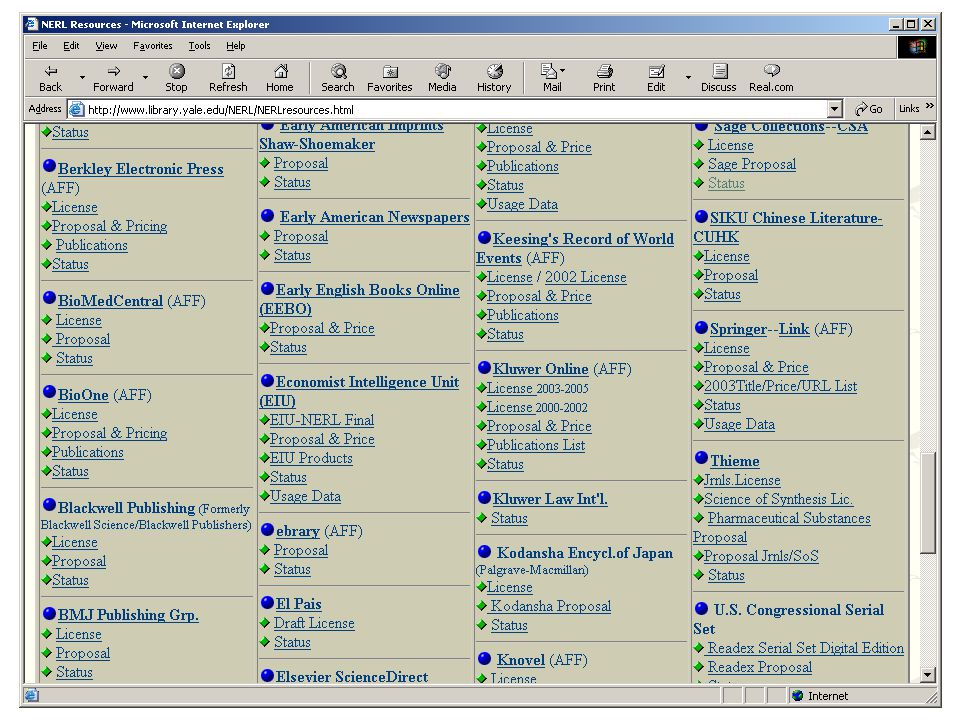The width and height of the screenshot is (960, 720).
Task: Refresh the current page
Action: tap(228, 78)
